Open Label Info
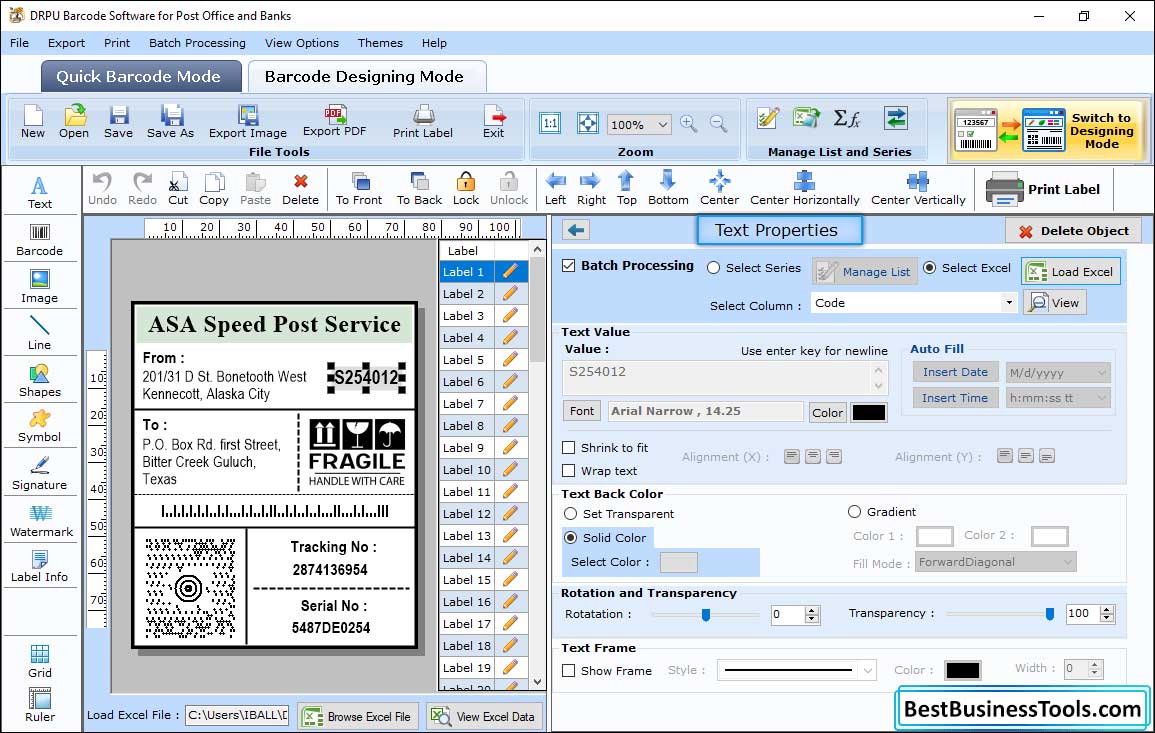The width and height of the screenshot is (1155, 733). [40, 567]
